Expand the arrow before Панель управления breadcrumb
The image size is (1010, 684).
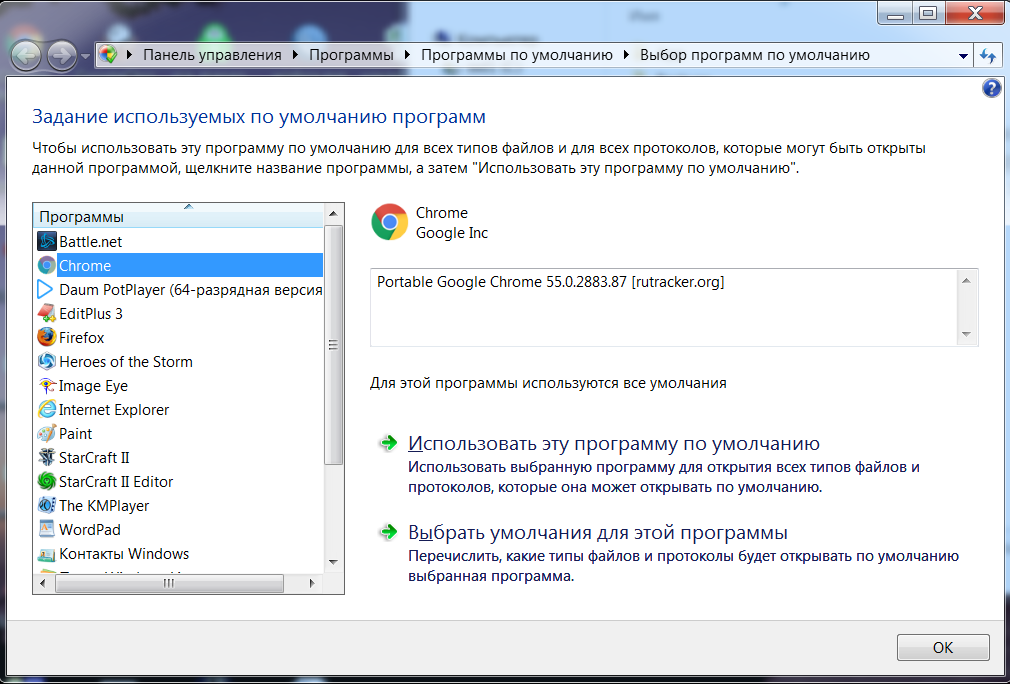coord(129,55)
